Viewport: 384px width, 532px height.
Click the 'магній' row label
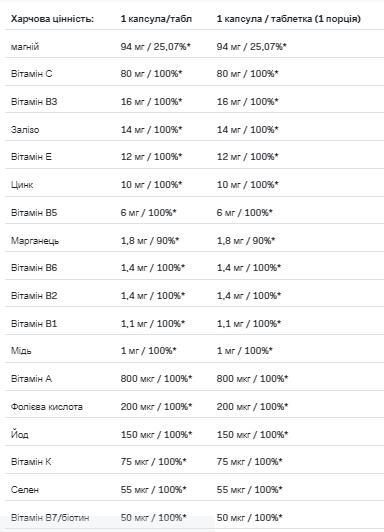(x=25, y=47)
